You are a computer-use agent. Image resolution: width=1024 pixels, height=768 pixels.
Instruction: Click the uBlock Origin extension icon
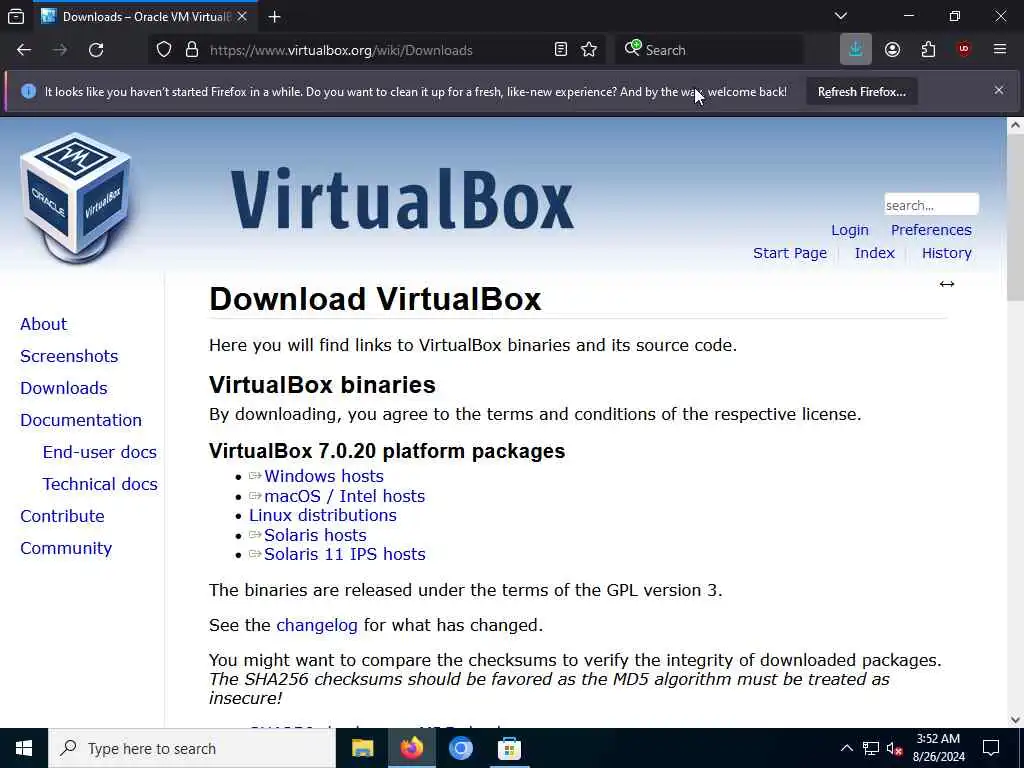point(964,50)
